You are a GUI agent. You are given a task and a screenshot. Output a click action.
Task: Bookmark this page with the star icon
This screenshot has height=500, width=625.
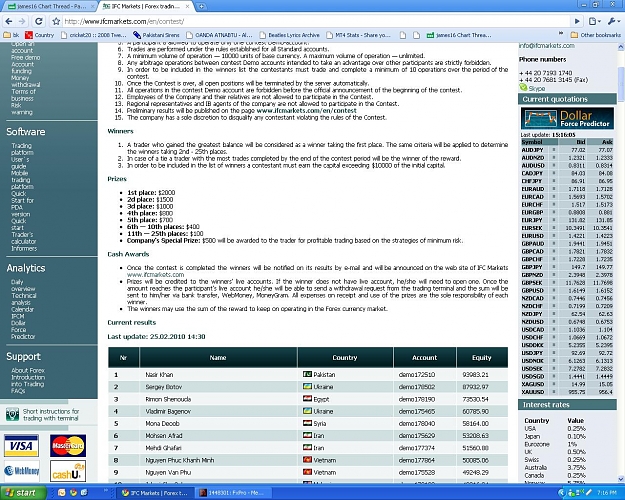pyautogui.click(x=56, y=21)
